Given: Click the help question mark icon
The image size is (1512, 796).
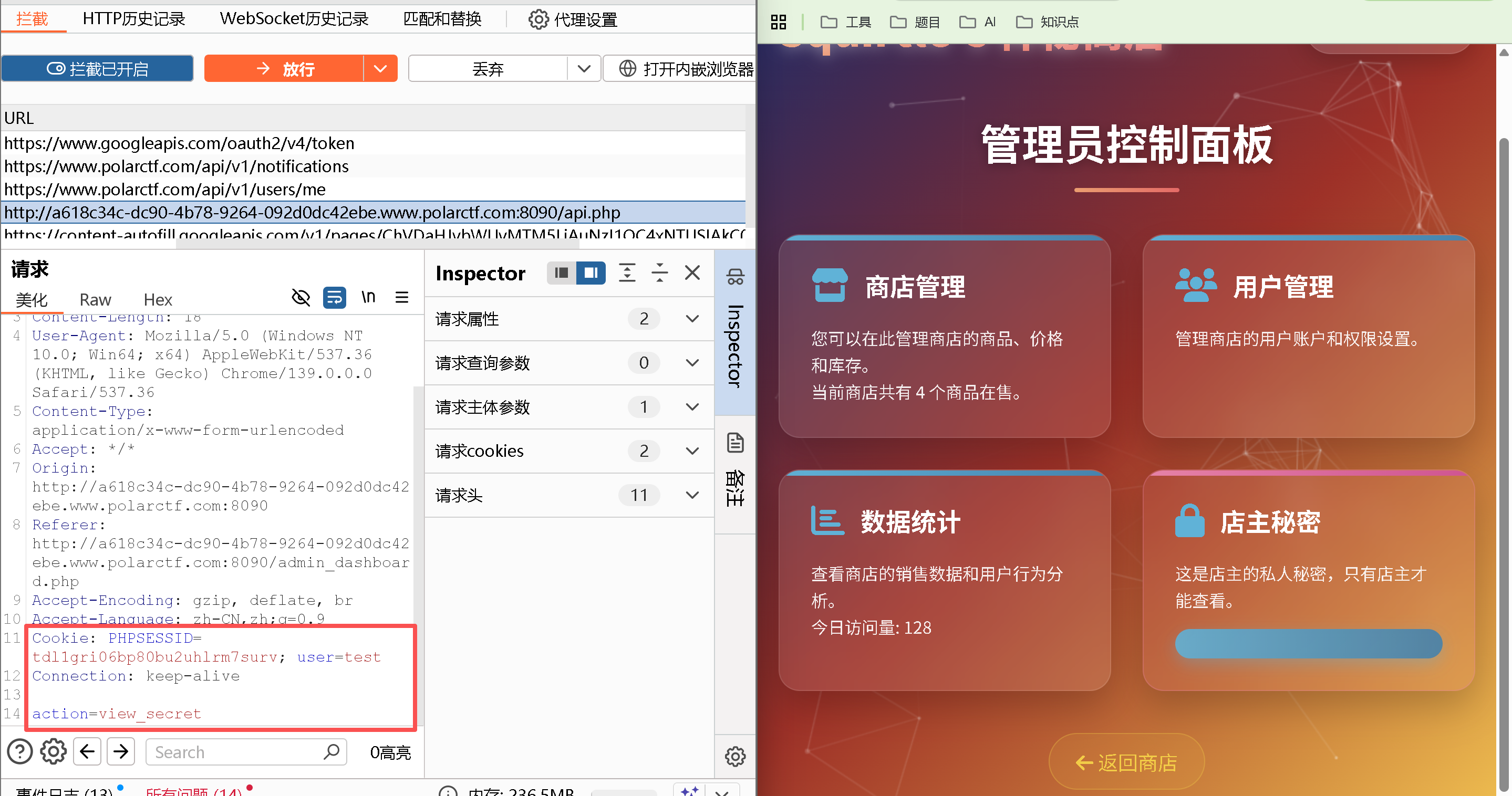Looking at the screenshot, I should click(x=20, y=751).
